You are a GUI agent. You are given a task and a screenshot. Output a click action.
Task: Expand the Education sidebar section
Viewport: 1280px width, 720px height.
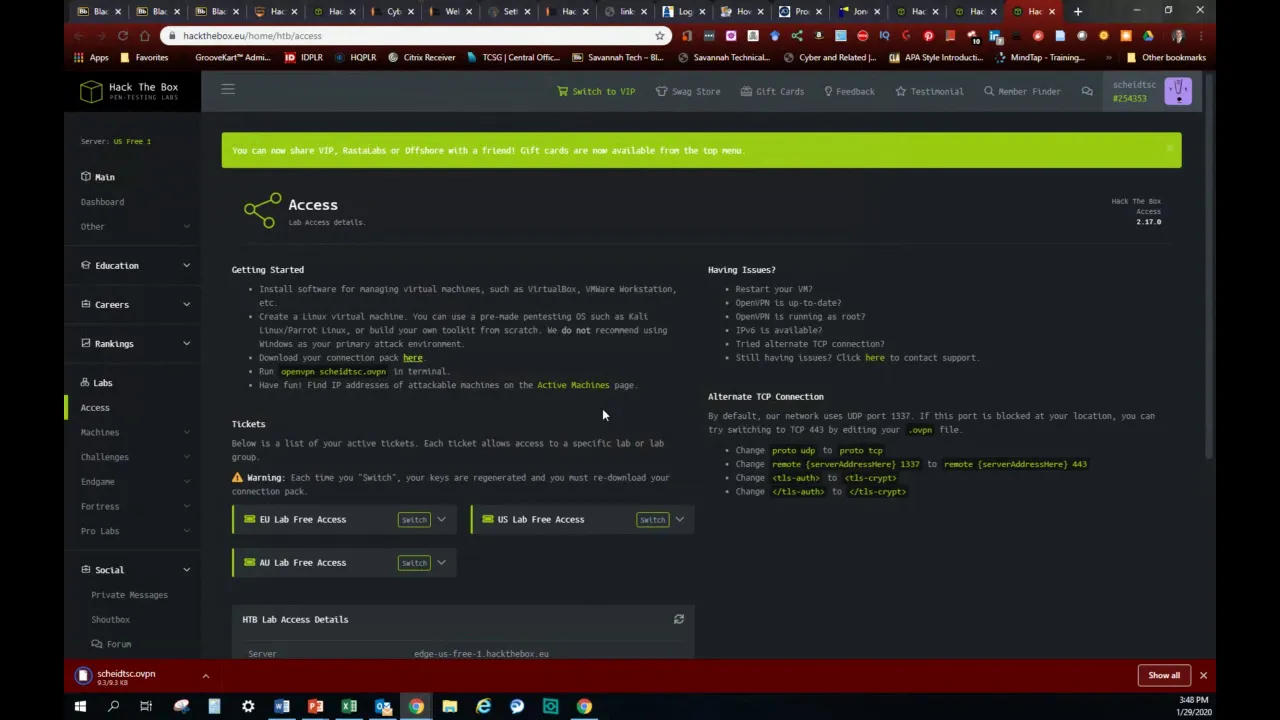134,265
